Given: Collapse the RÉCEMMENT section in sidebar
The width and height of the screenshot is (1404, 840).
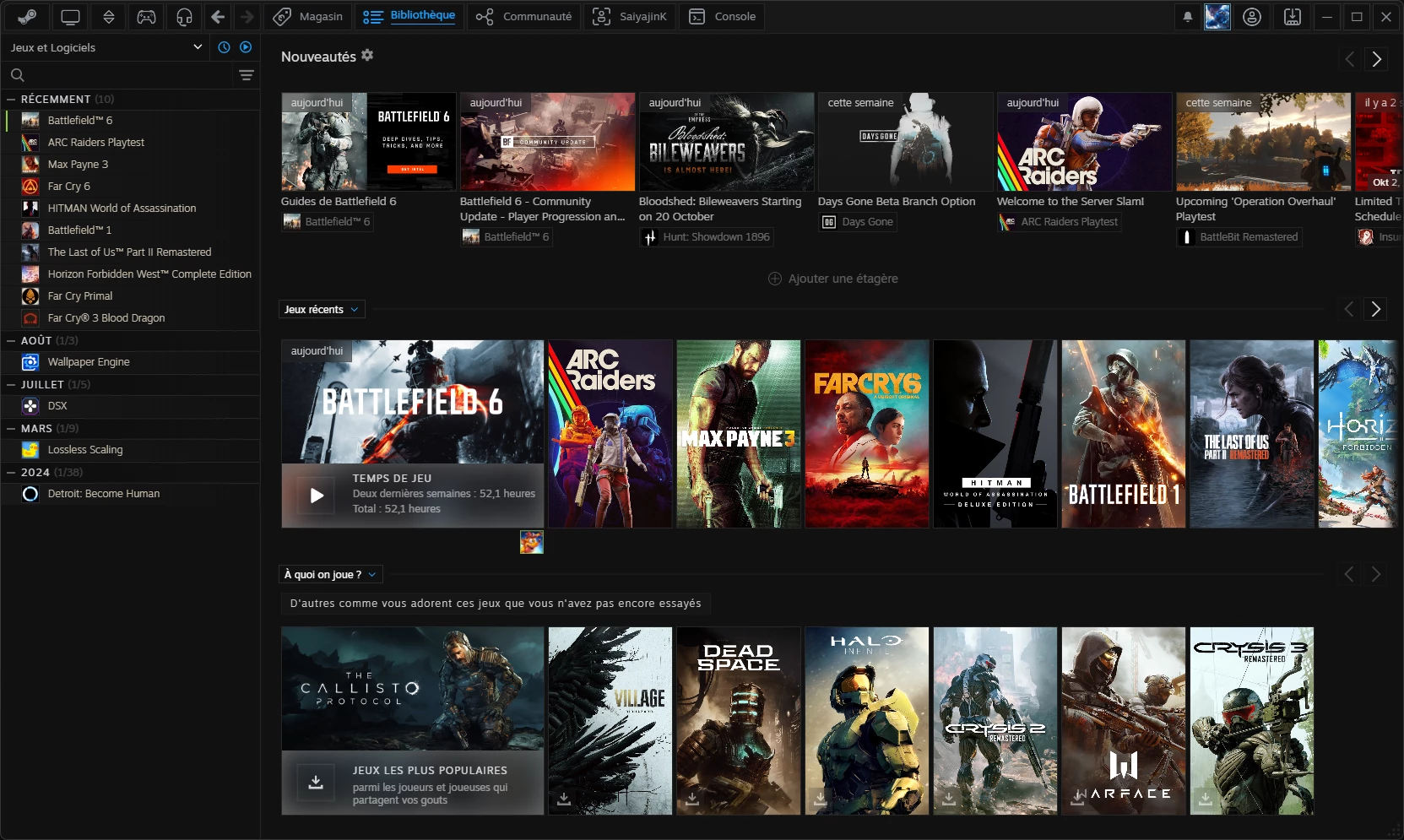Looking at the screenshot, I should click(12, 100).
